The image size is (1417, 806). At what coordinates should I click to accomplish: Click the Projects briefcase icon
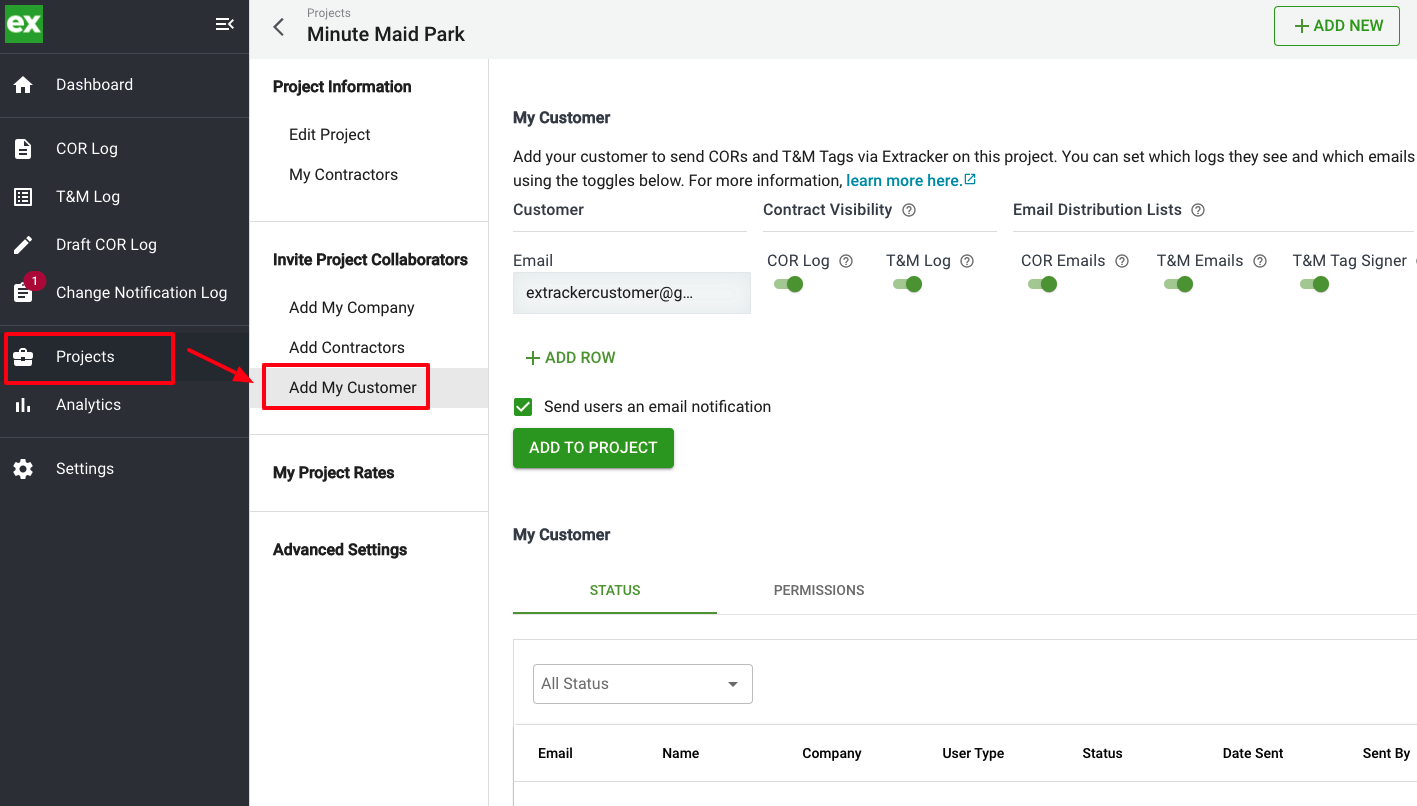[x=23, y=357]
